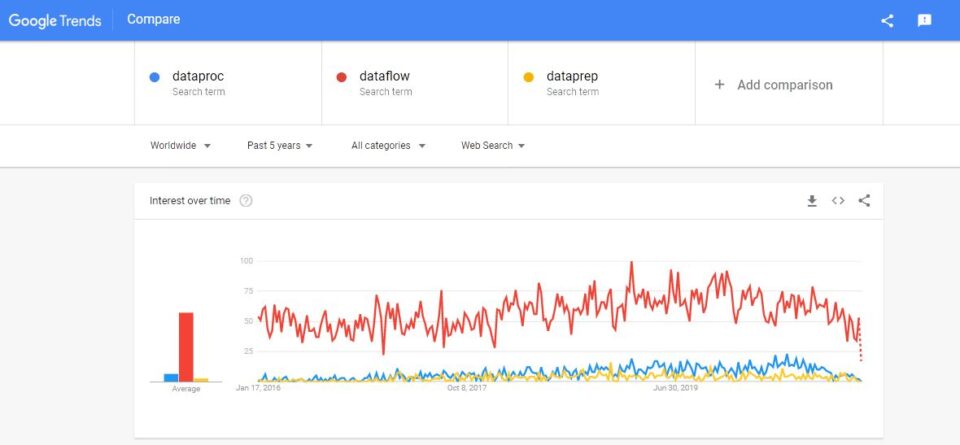Click the Compare title in the header
960x445 pixels.
tap(153, 20)
